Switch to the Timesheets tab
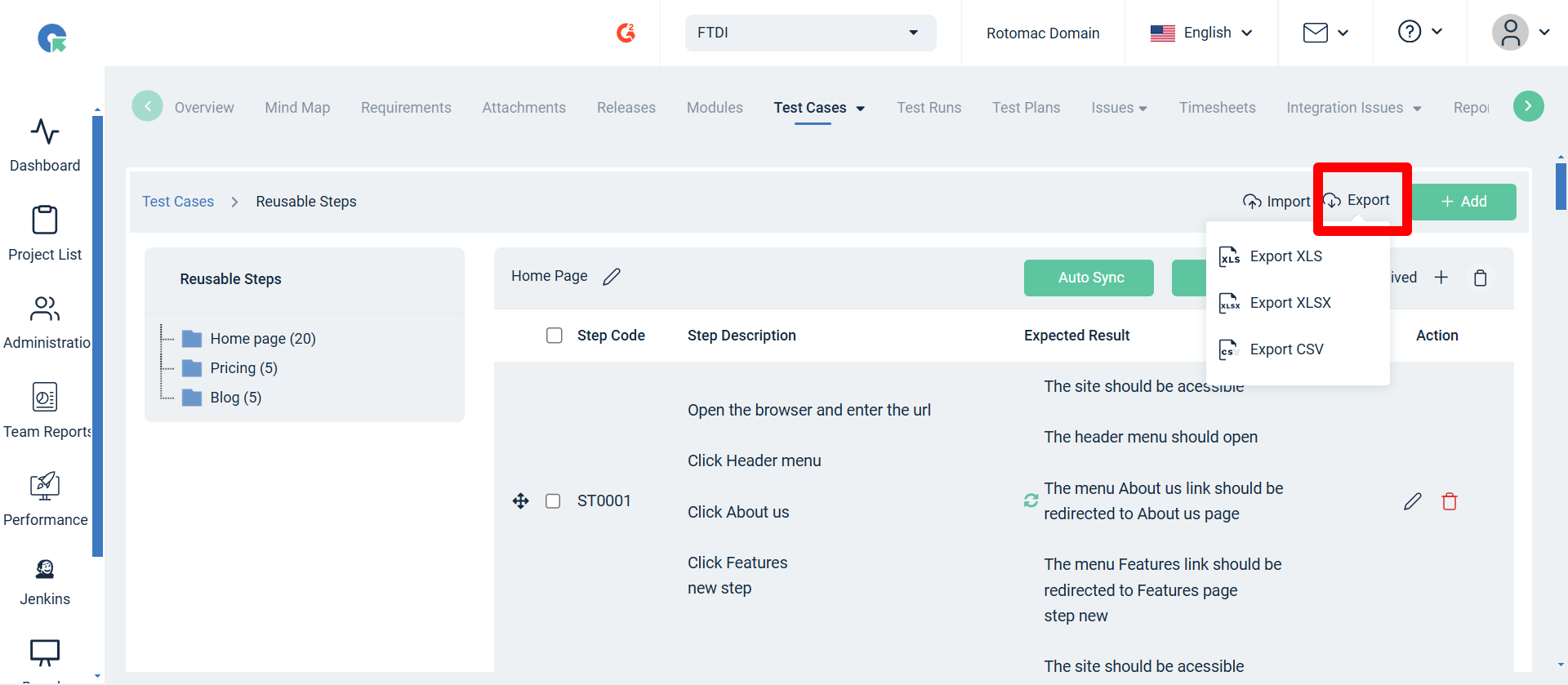The width and height of the screenshot is (1568, 685). (1218, 108)
